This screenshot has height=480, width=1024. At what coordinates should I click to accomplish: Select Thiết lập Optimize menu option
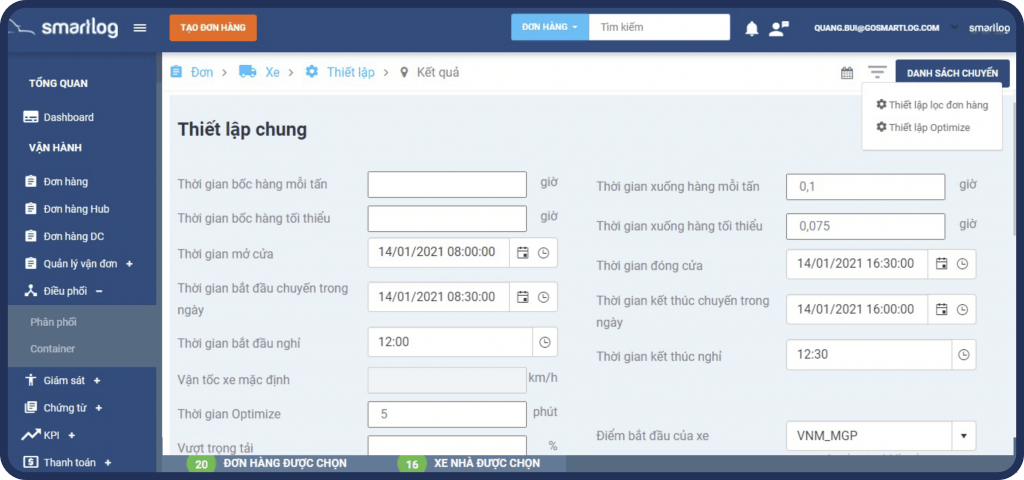point(922,128)
